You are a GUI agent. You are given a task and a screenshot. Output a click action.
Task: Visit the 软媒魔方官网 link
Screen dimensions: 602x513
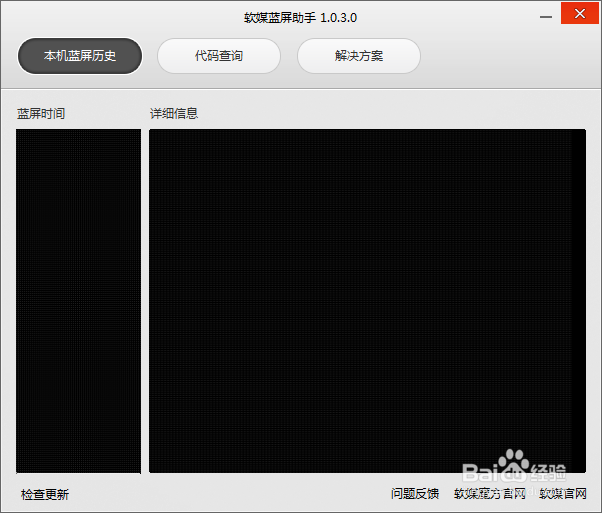coord(490,493)
